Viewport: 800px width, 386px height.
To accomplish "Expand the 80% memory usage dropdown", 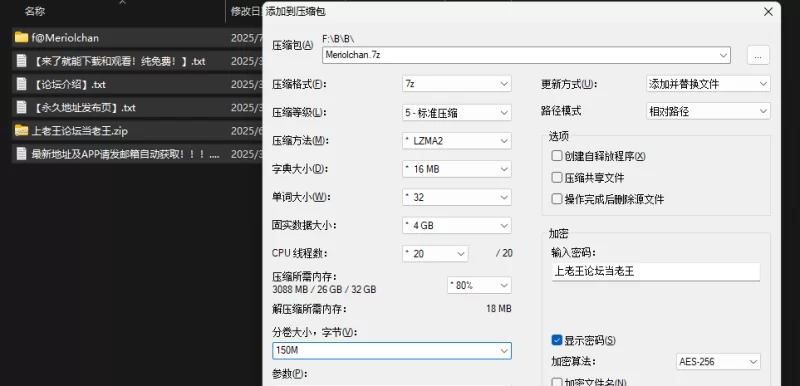I will coord(479,286).
